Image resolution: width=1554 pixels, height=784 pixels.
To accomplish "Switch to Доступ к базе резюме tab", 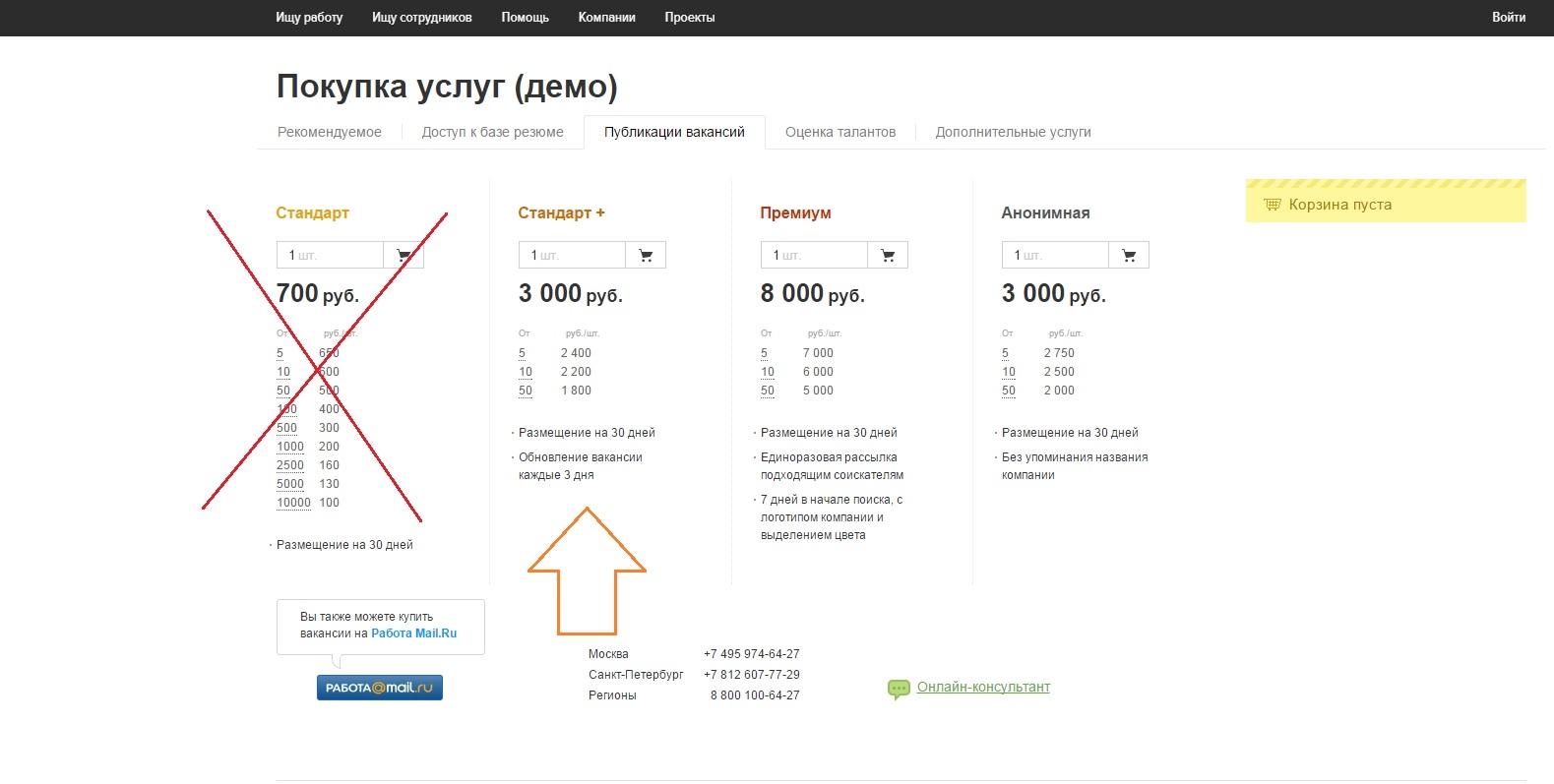I will (492, 132).
